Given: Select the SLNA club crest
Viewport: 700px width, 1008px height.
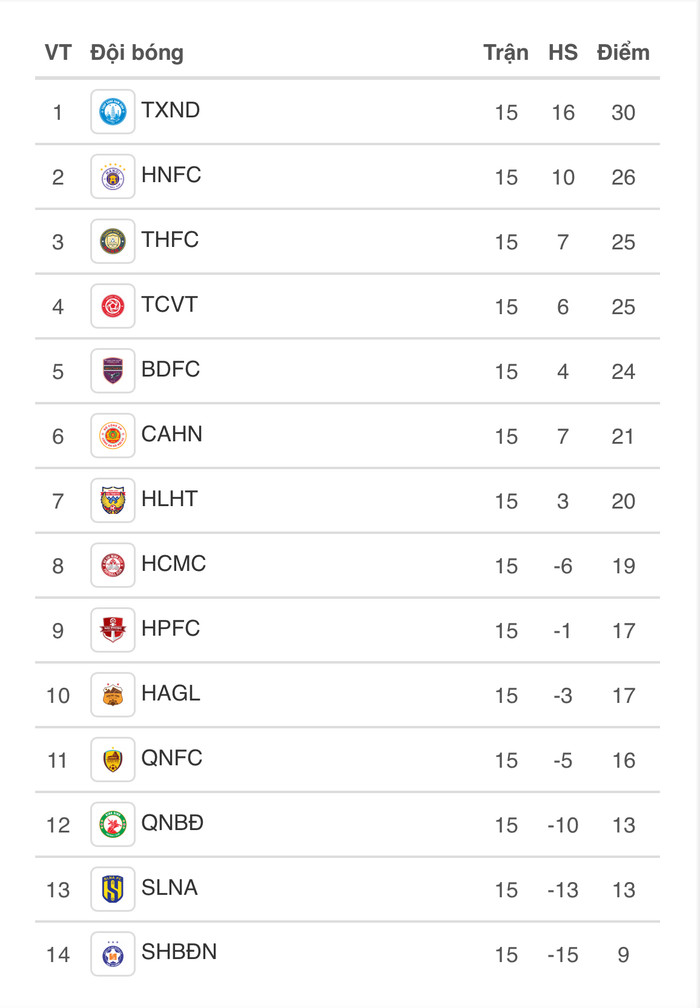Looking at the screenshot, I should [x=113, y=889].
